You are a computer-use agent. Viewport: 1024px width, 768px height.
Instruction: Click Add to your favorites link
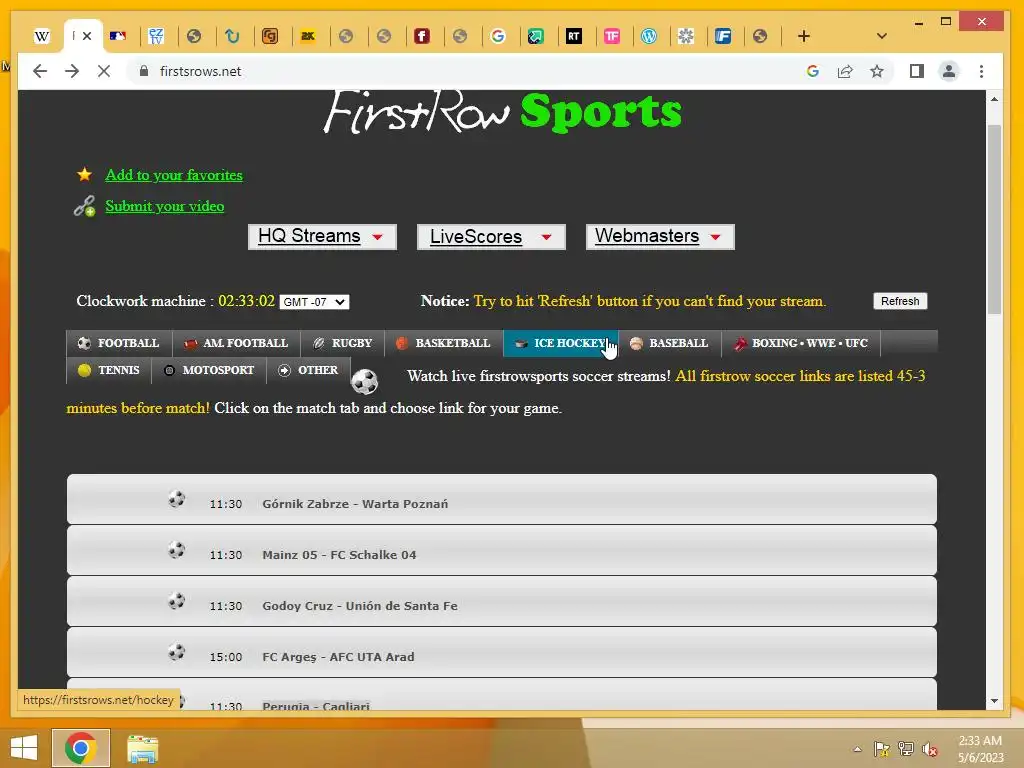click(x=174, y=175)
